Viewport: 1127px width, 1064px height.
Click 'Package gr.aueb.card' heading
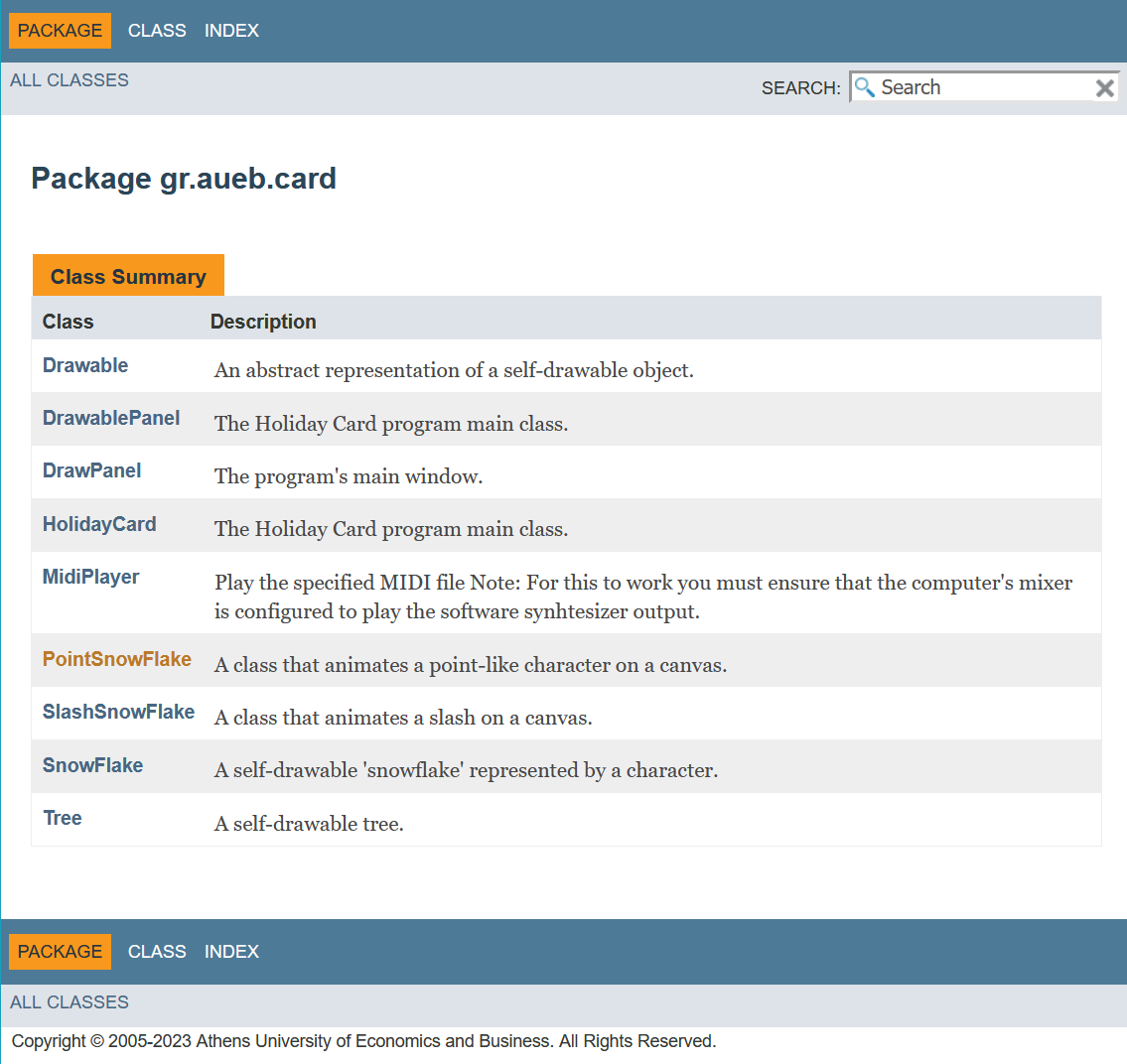pyautogui.click(x=184, y=179)
